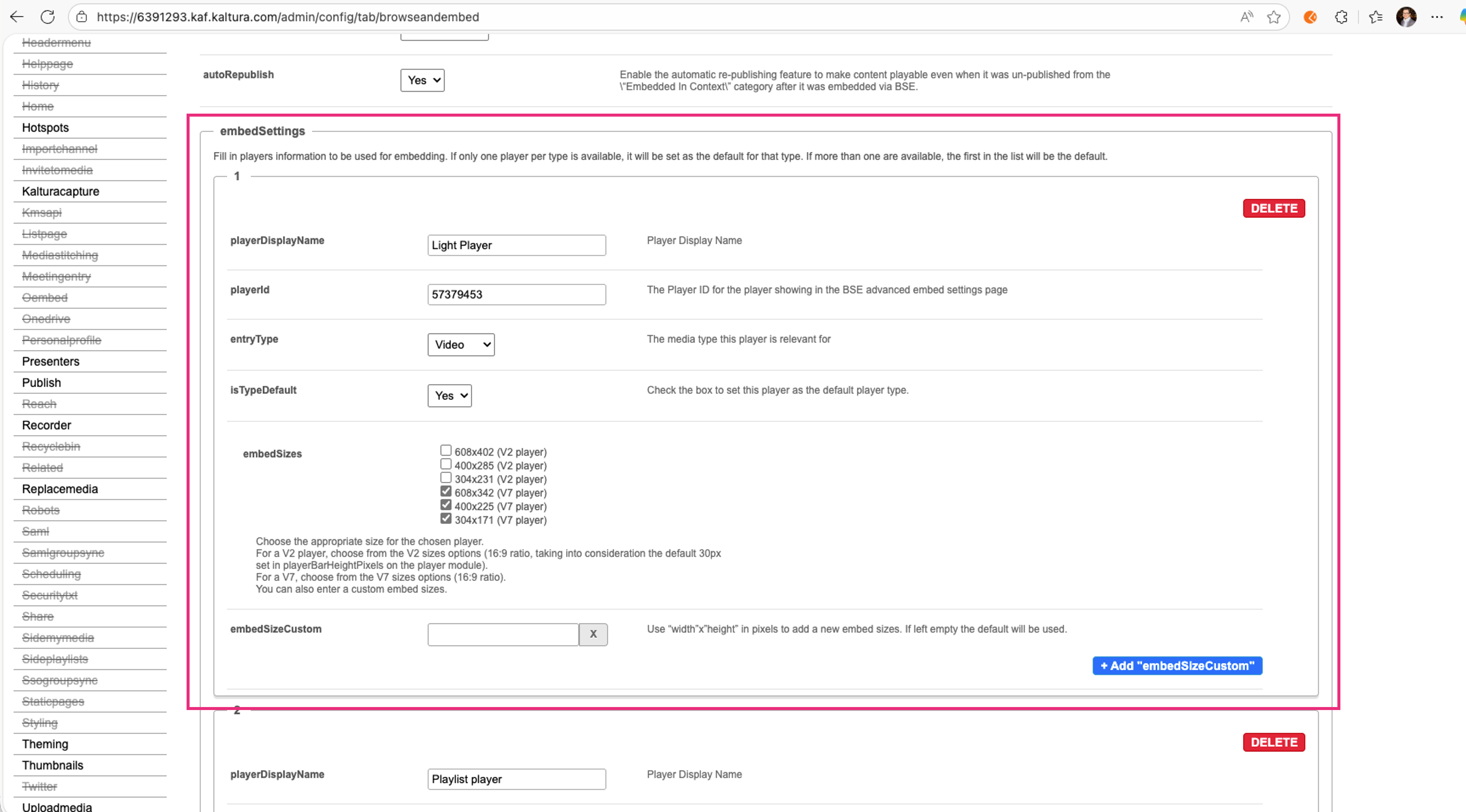This screenshot has width=1466, height=812.
Task: Open the isTypeDefault dropdown
Action: (449, 396)
